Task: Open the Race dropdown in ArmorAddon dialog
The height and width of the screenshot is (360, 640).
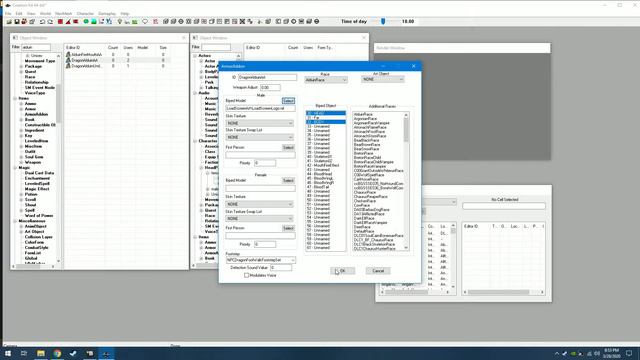Action: coord(326,80)
